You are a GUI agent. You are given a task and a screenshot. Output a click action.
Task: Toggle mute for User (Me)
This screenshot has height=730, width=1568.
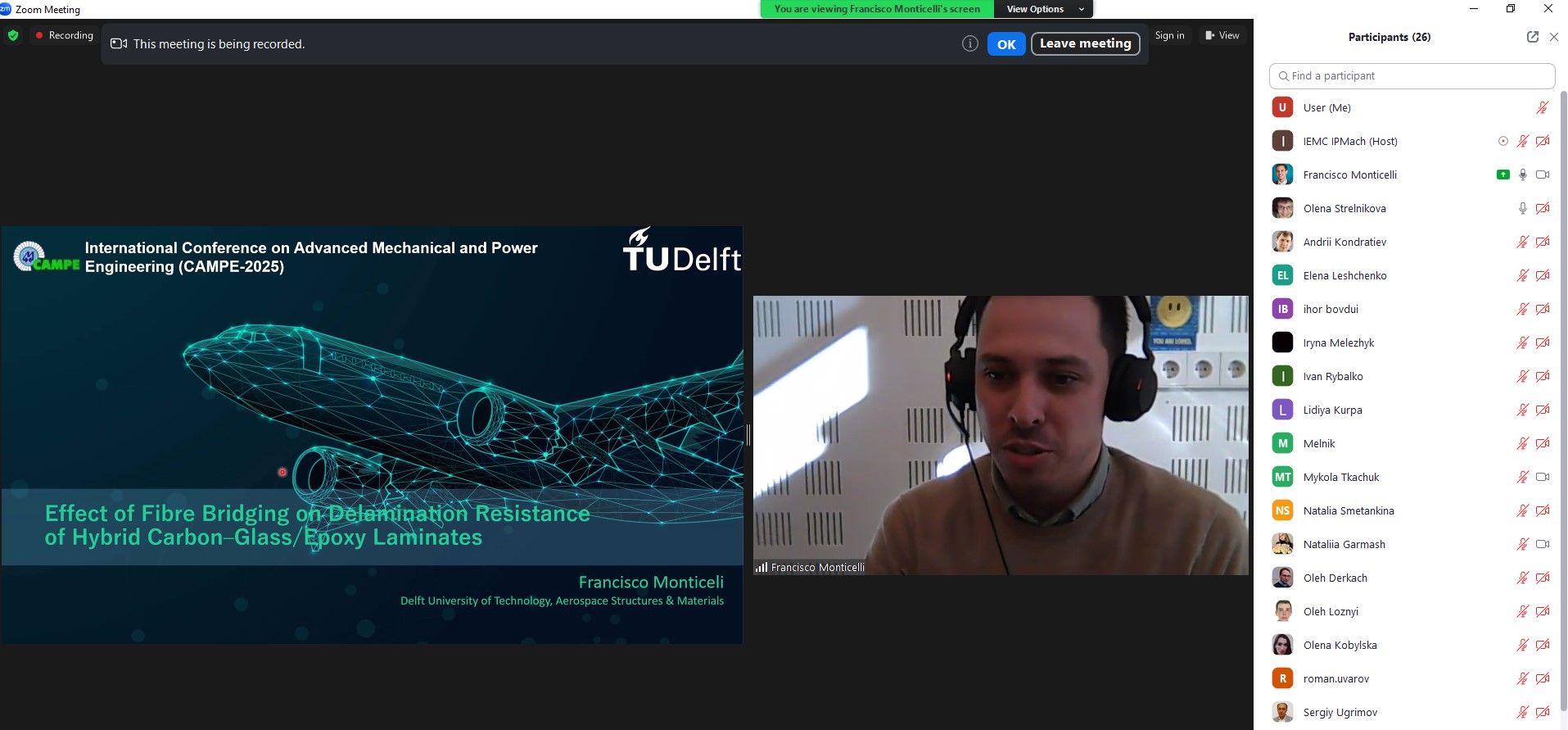point(1542,107)
